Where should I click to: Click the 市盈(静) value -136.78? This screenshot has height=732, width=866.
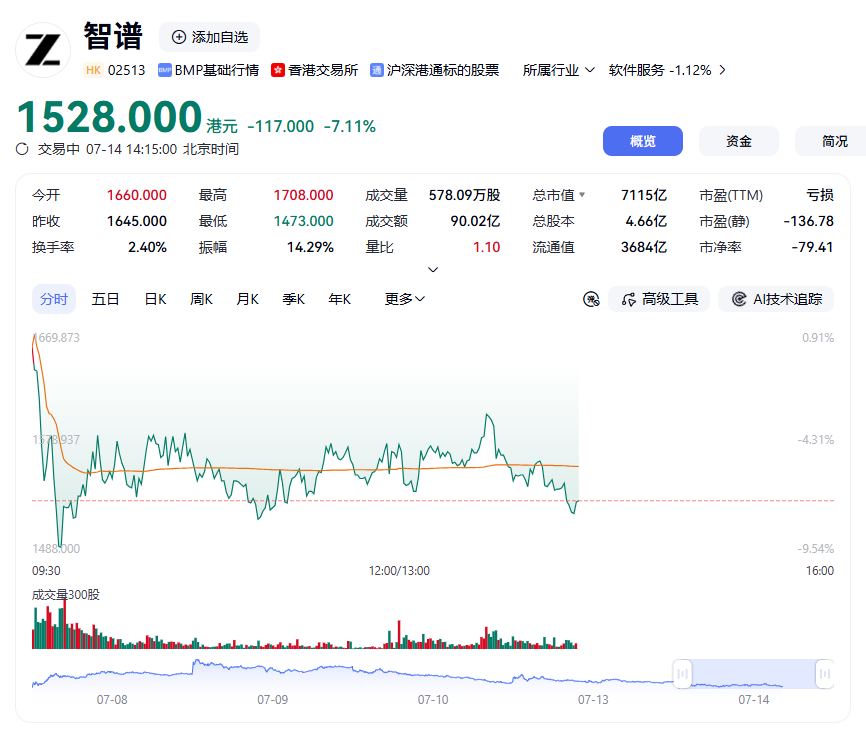click(x=809, y=221)
